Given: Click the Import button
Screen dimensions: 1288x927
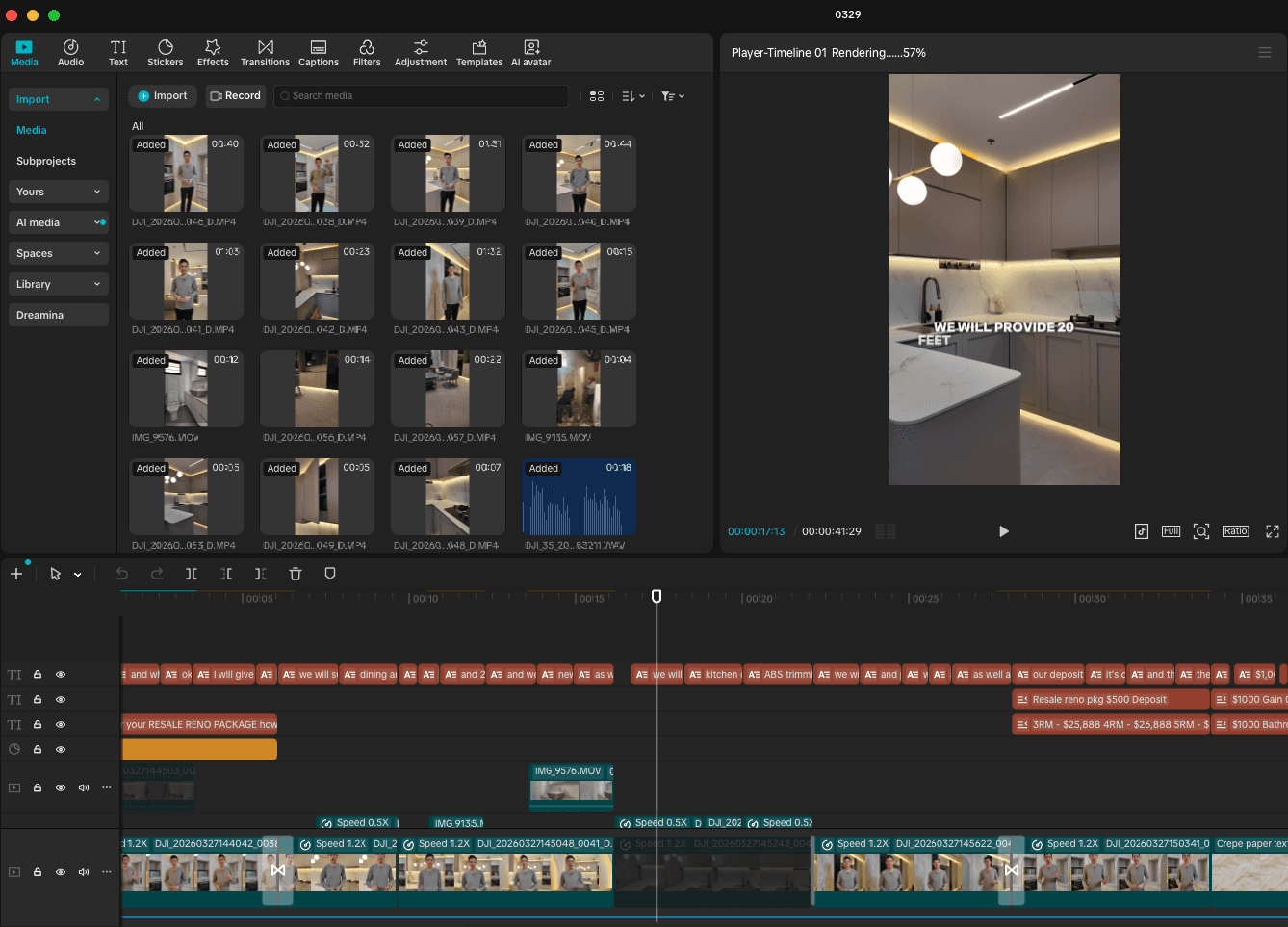Looking at the screenshot, I should click(x=163, y=96).
